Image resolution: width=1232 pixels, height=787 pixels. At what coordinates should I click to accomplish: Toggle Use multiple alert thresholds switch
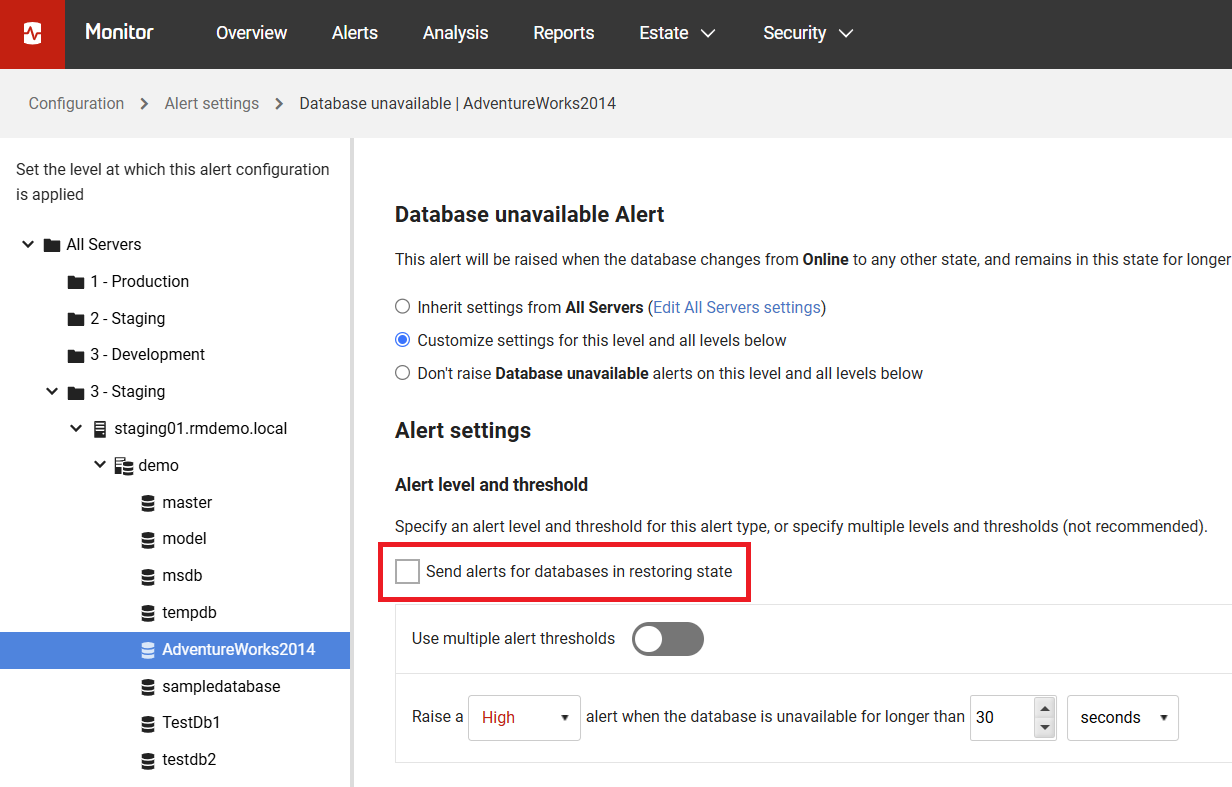click(x=667, y=639)
